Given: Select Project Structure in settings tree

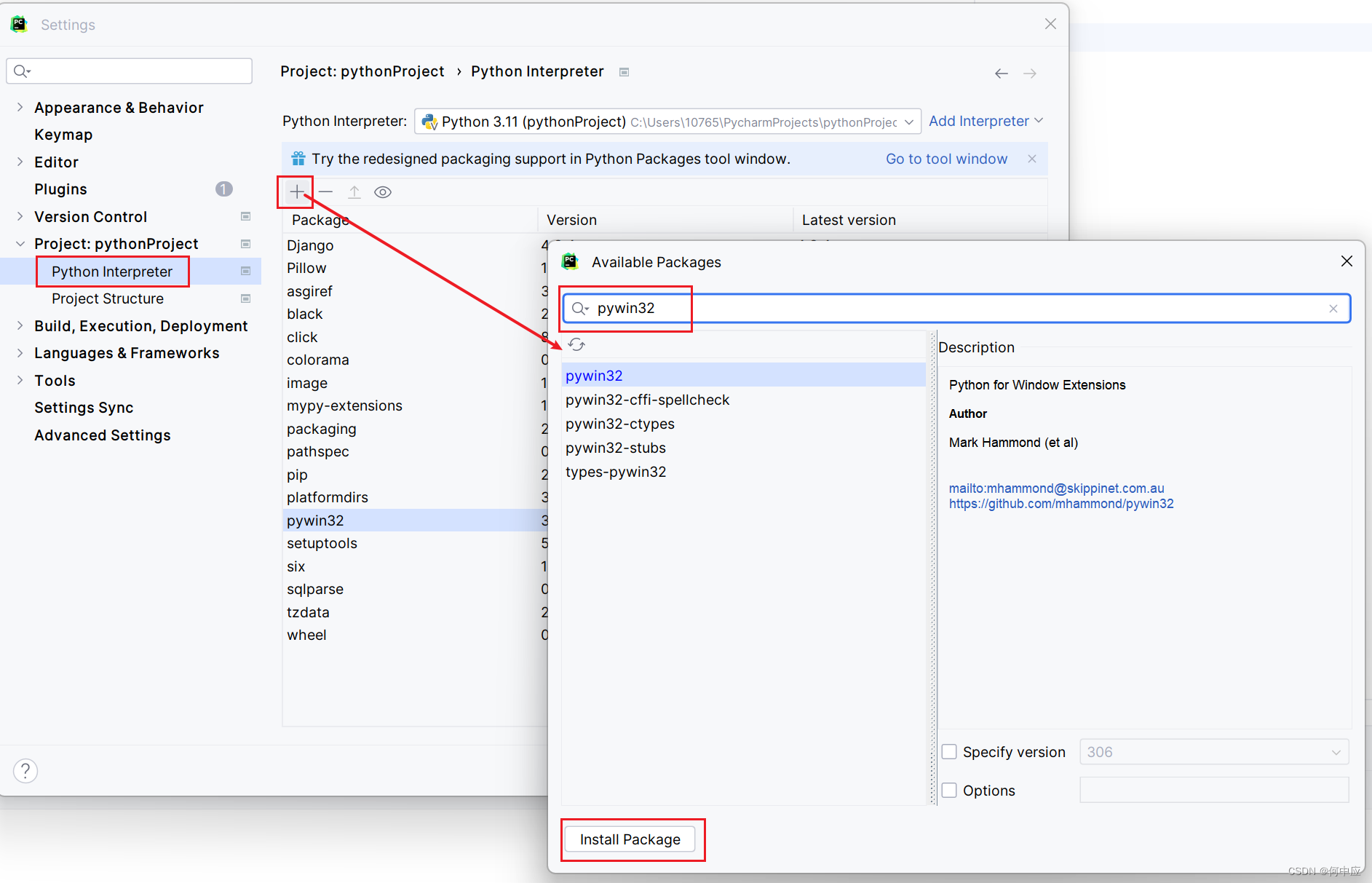Looking at the screenshot, I should 108,298.
